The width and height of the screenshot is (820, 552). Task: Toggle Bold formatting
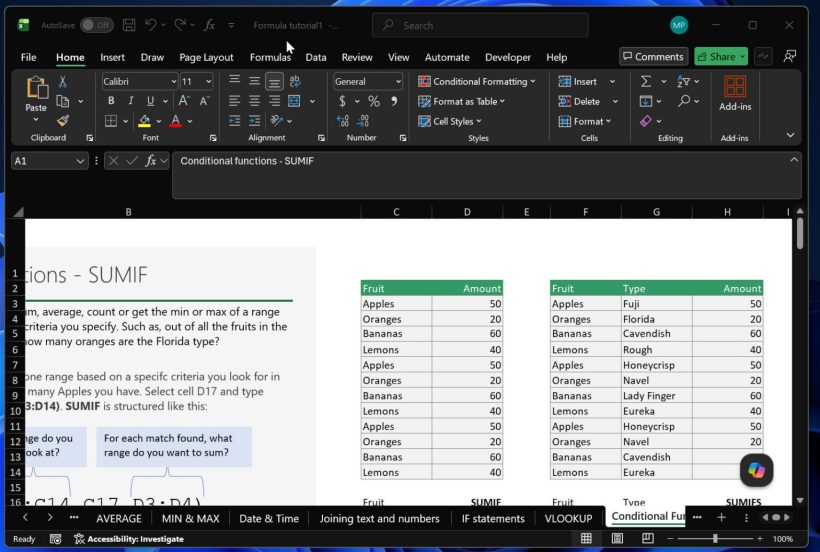click(x=111, y=101)
